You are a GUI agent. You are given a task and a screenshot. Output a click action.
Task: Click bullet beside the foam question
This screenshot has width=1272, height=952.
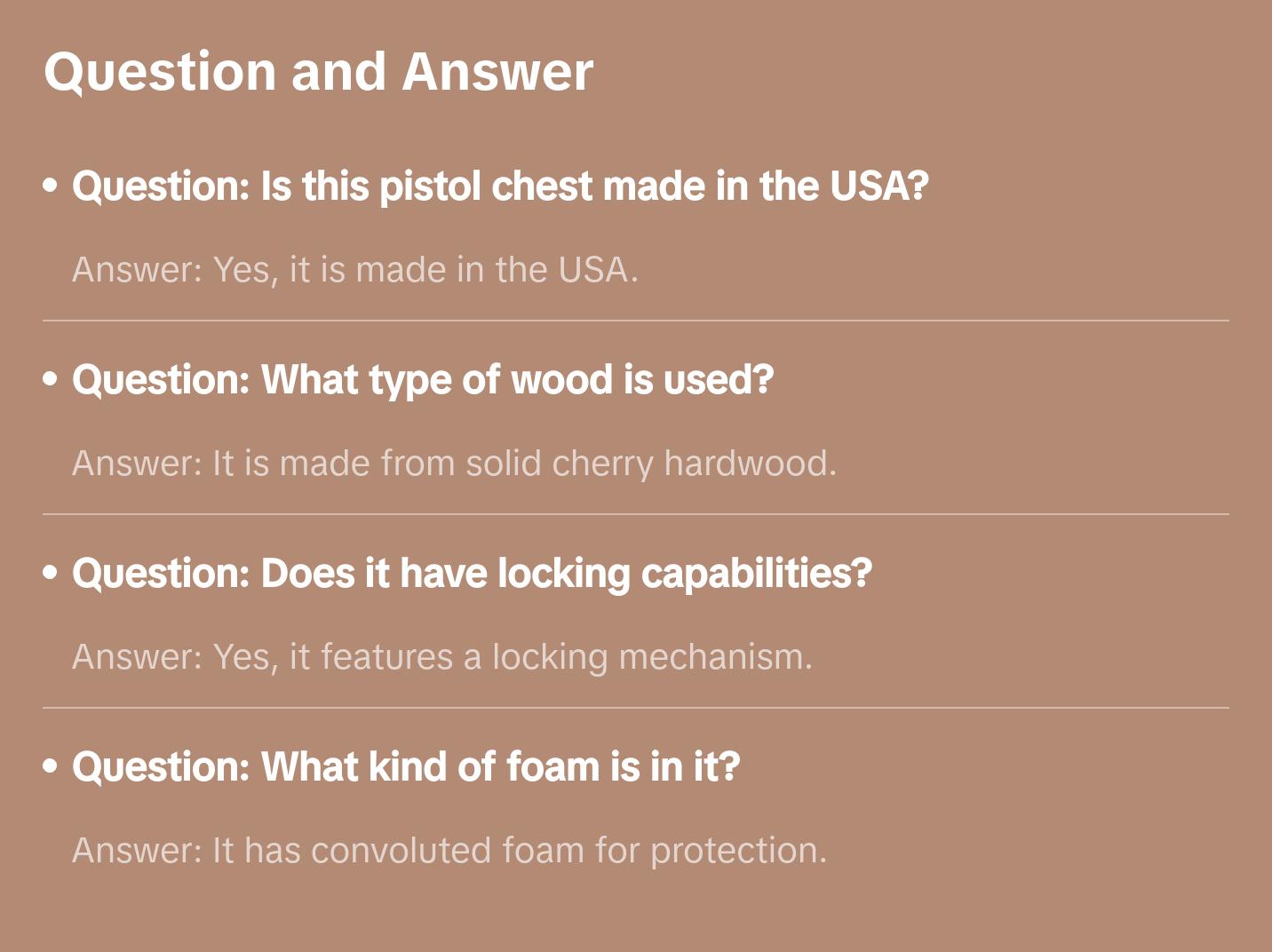[51, 767]
